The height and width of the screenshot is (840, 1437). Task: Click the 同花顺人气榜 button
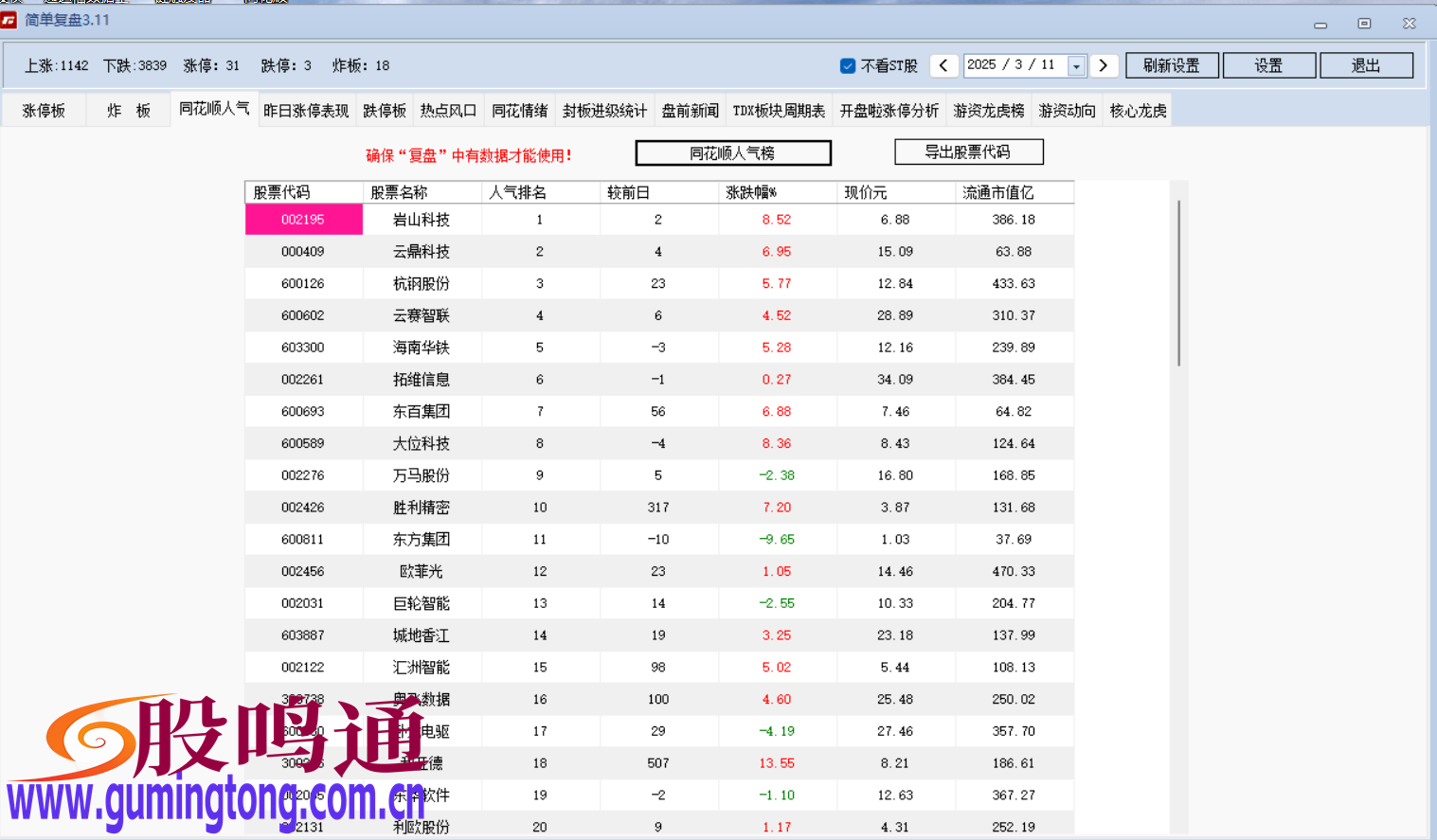pos(733,152)
